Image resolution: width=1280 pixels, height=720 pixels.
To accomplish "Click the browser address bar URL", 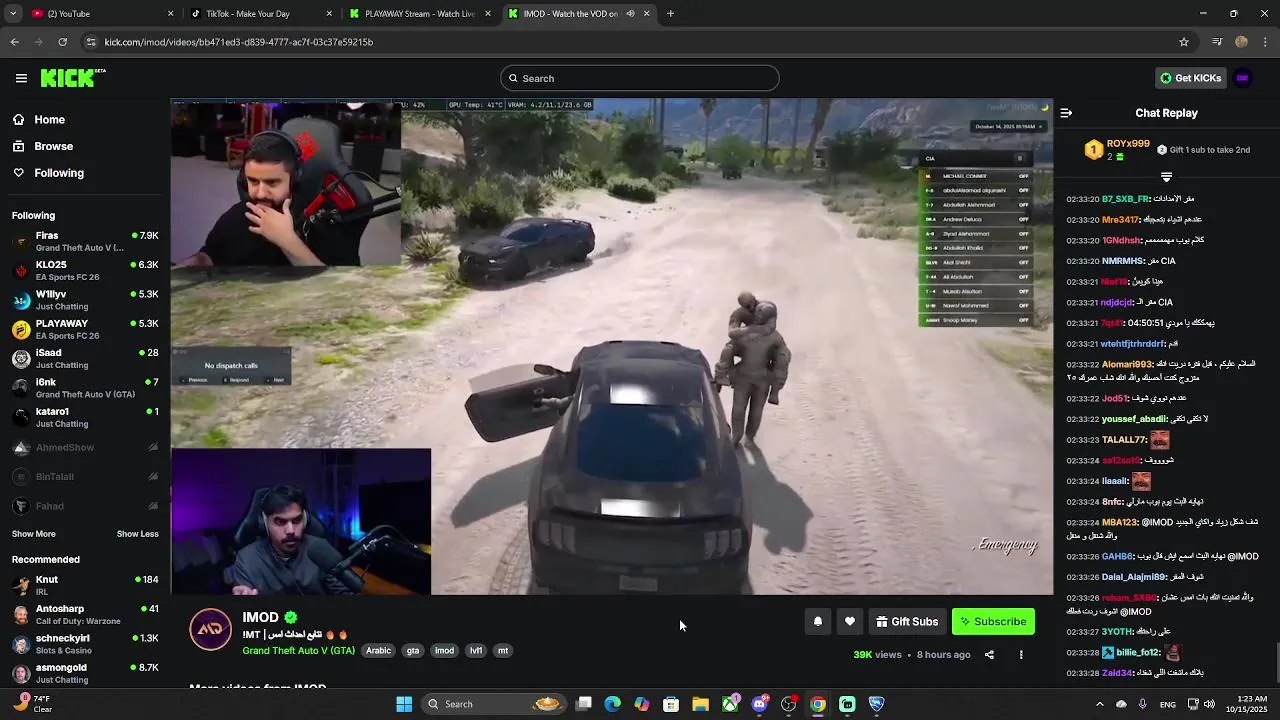I will point(239,42).
